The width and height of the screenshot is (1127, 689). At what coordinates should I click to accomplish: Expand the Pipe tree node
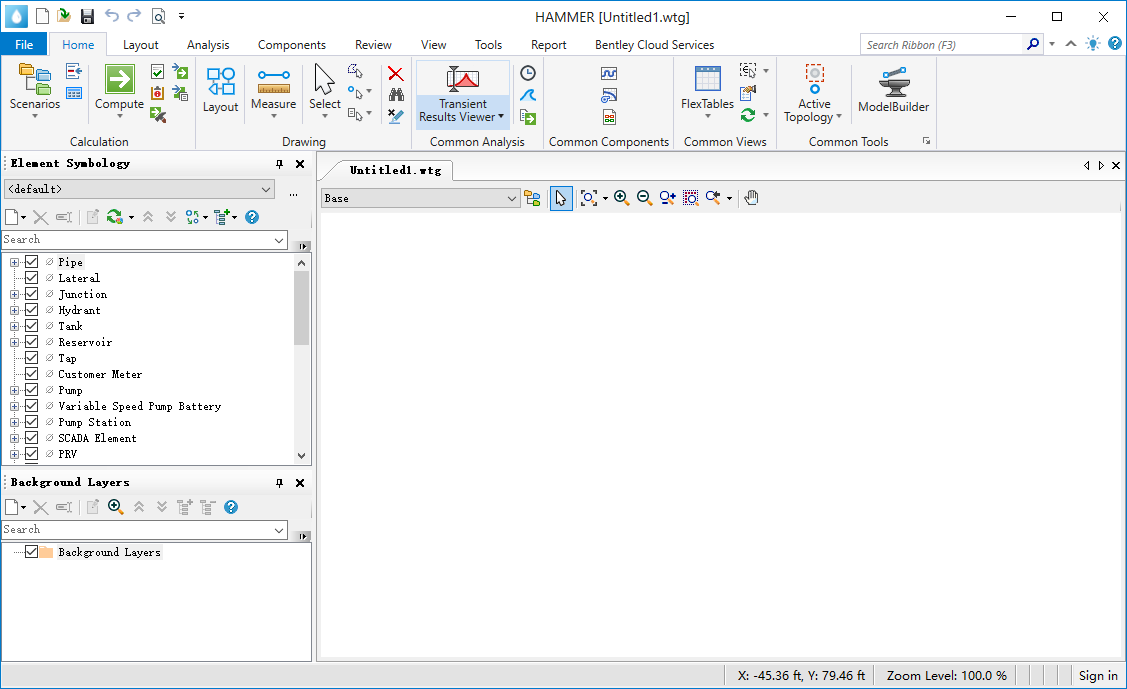click(x=14, y=262)
